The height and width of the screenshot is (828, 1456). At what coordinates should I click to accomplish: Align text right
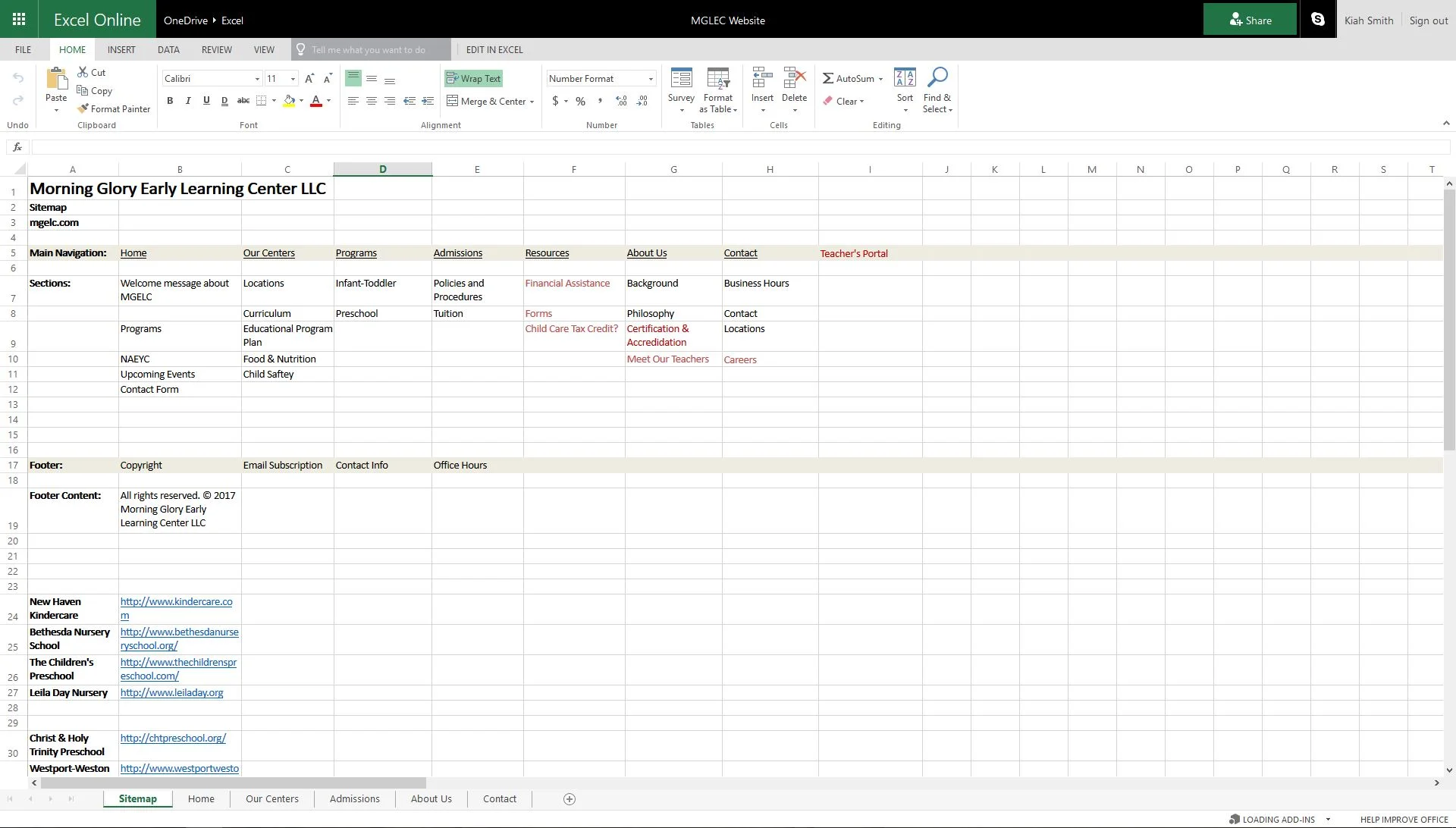390,101
